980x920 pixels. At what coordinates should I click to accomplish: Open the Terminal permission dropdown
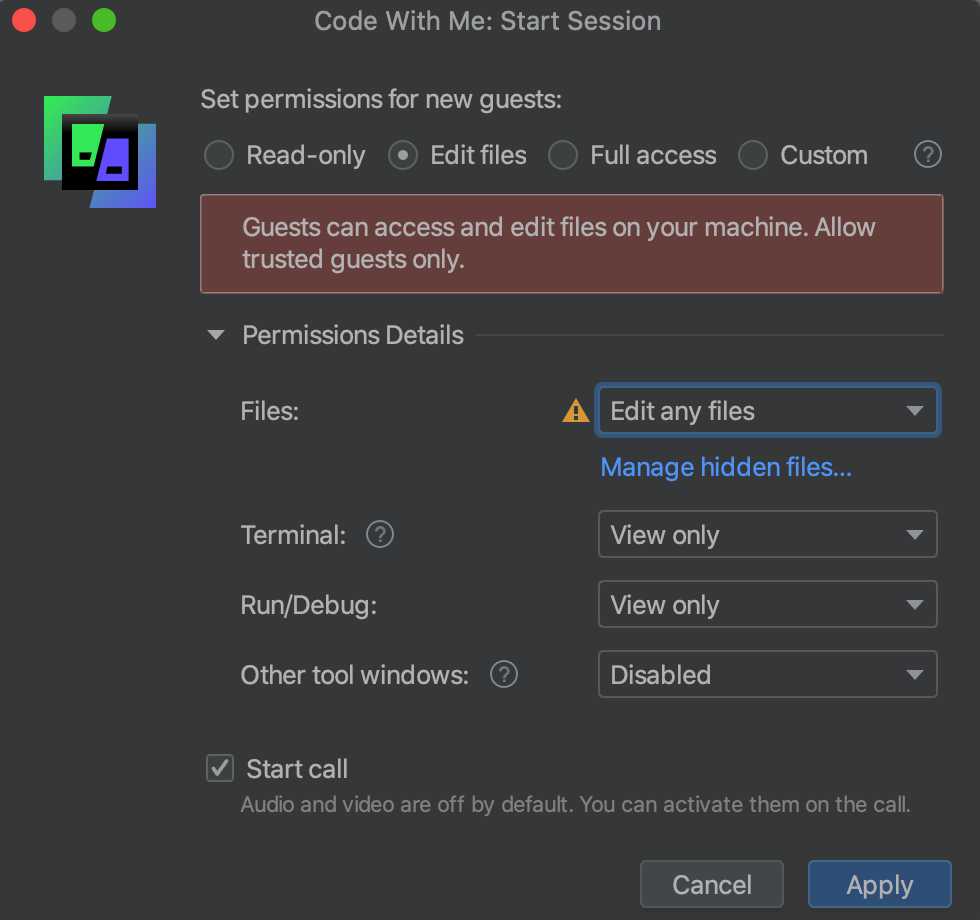click(767, 535)
